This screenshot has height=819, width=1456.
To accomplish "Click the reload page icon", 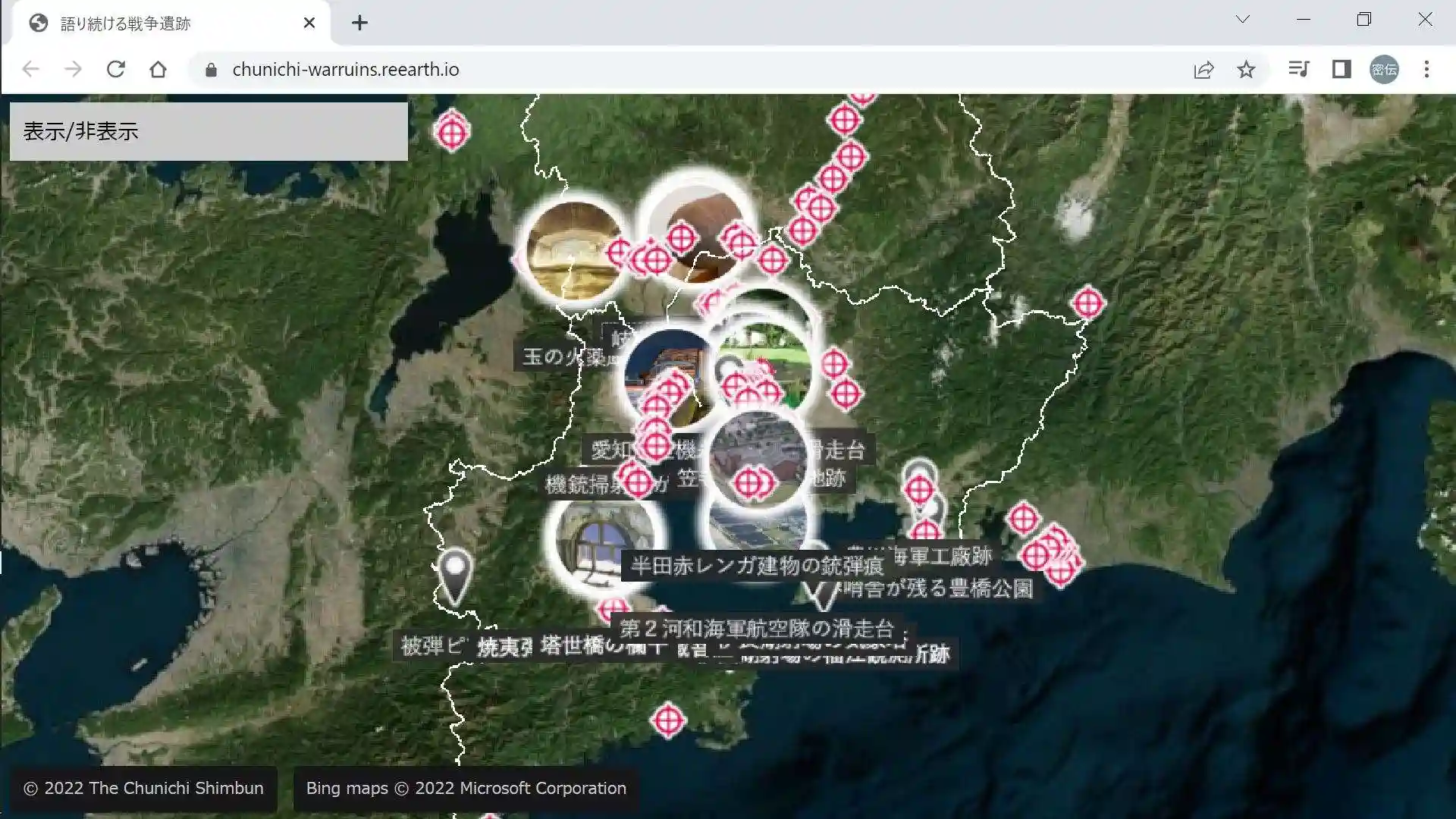I will (x=115, y=69).
